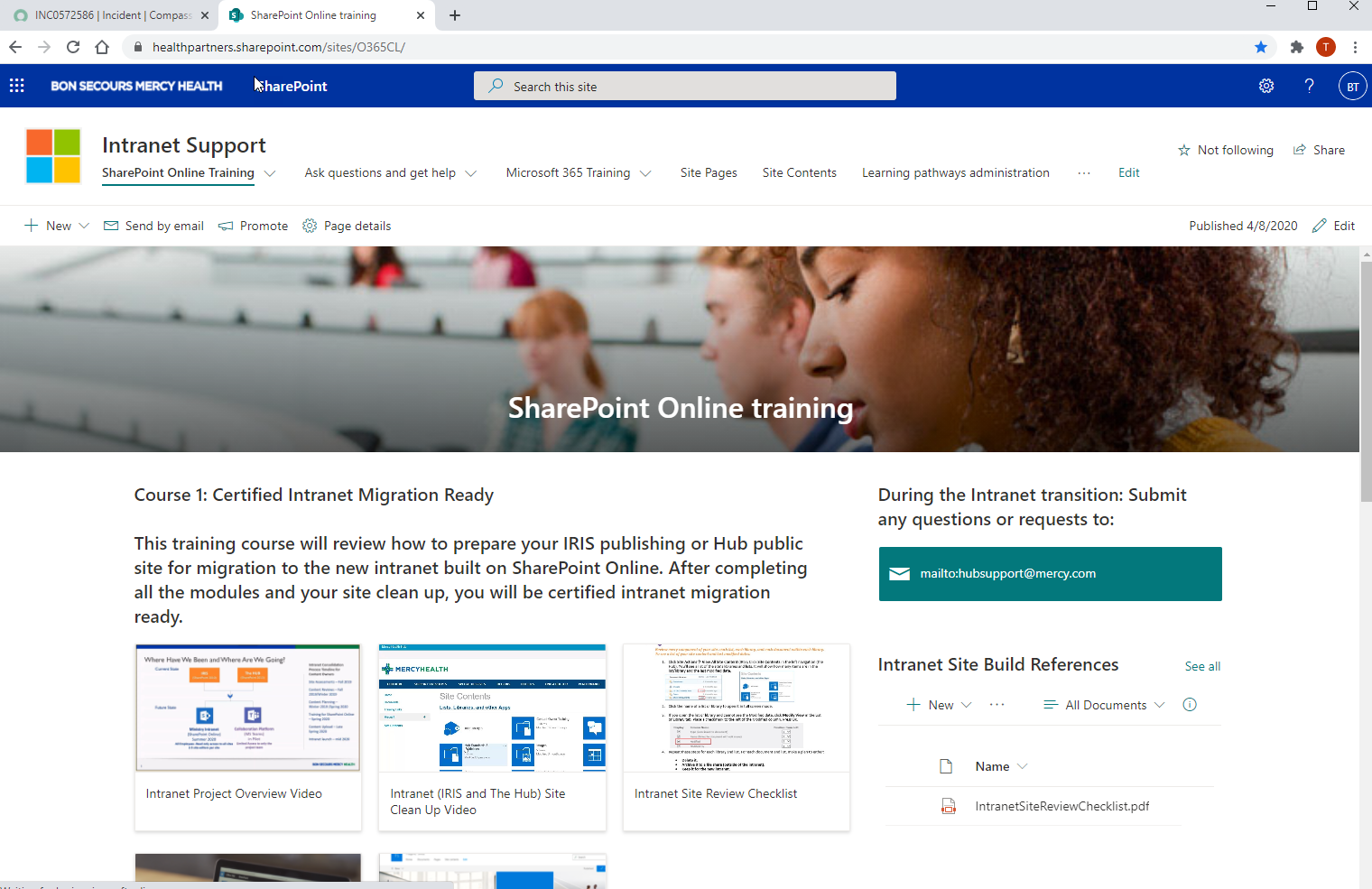Click the browser address bar URL

coord(278,47)
